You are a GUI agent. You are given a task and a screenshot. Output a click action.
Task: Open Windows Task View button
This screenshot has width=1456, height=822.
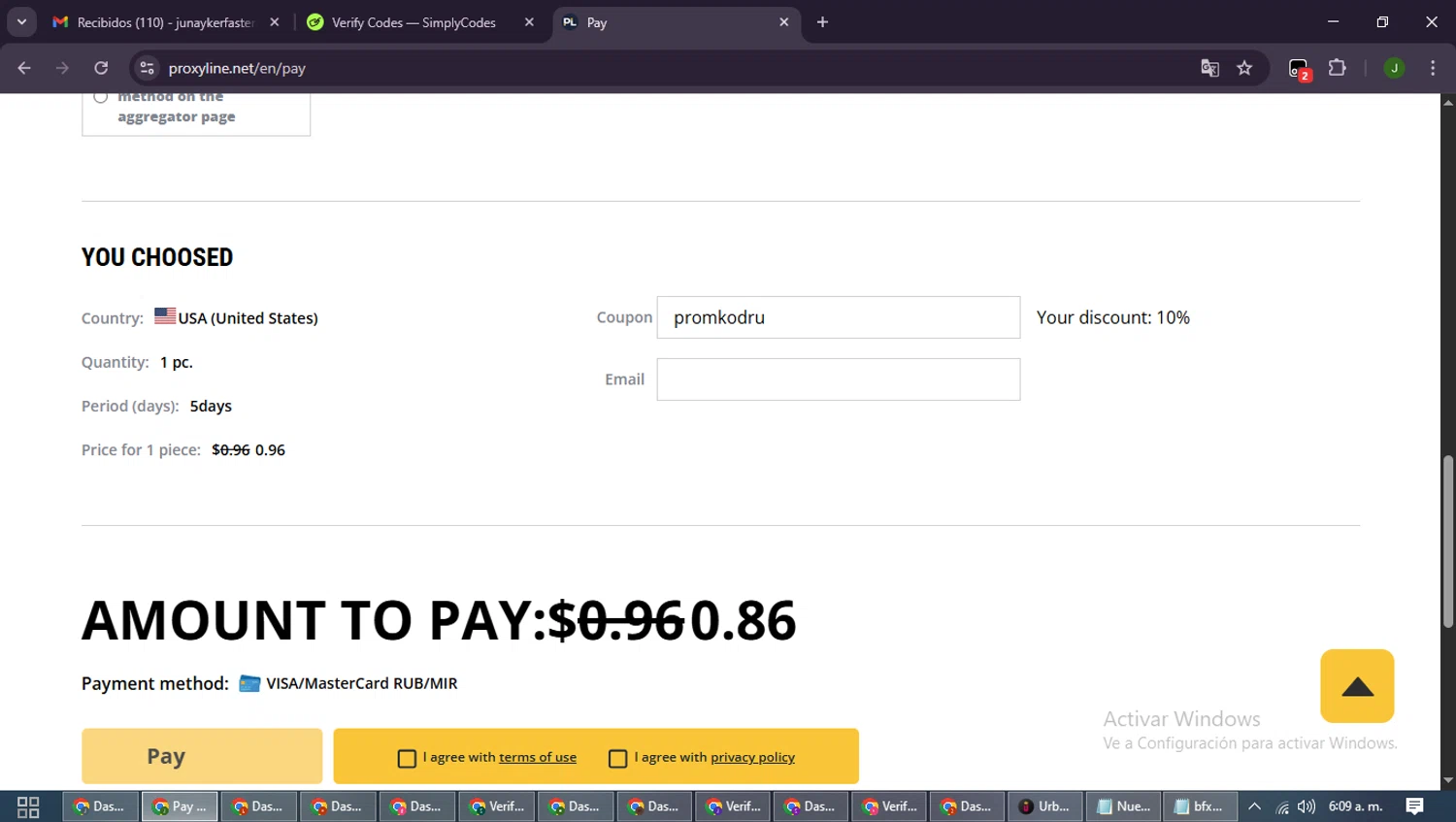[28, 806]
